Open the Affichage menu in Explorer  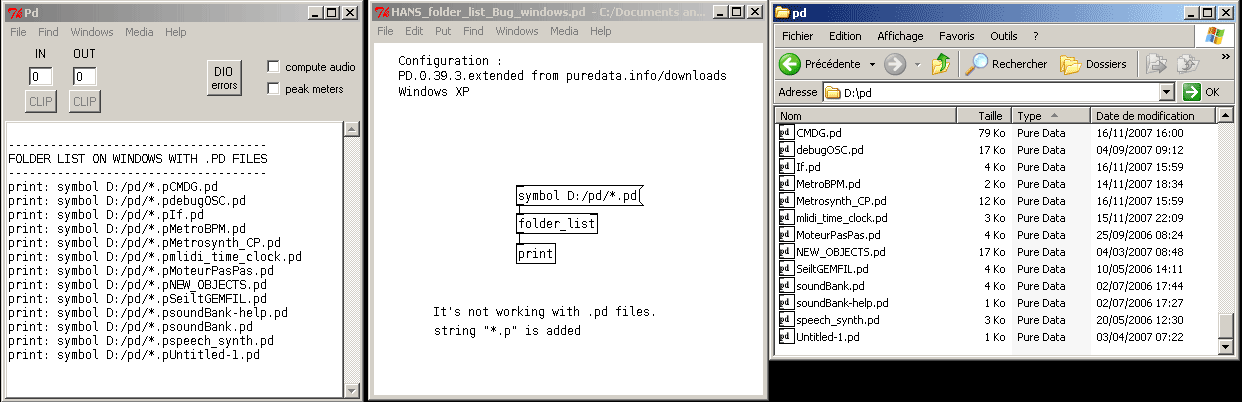900,36
